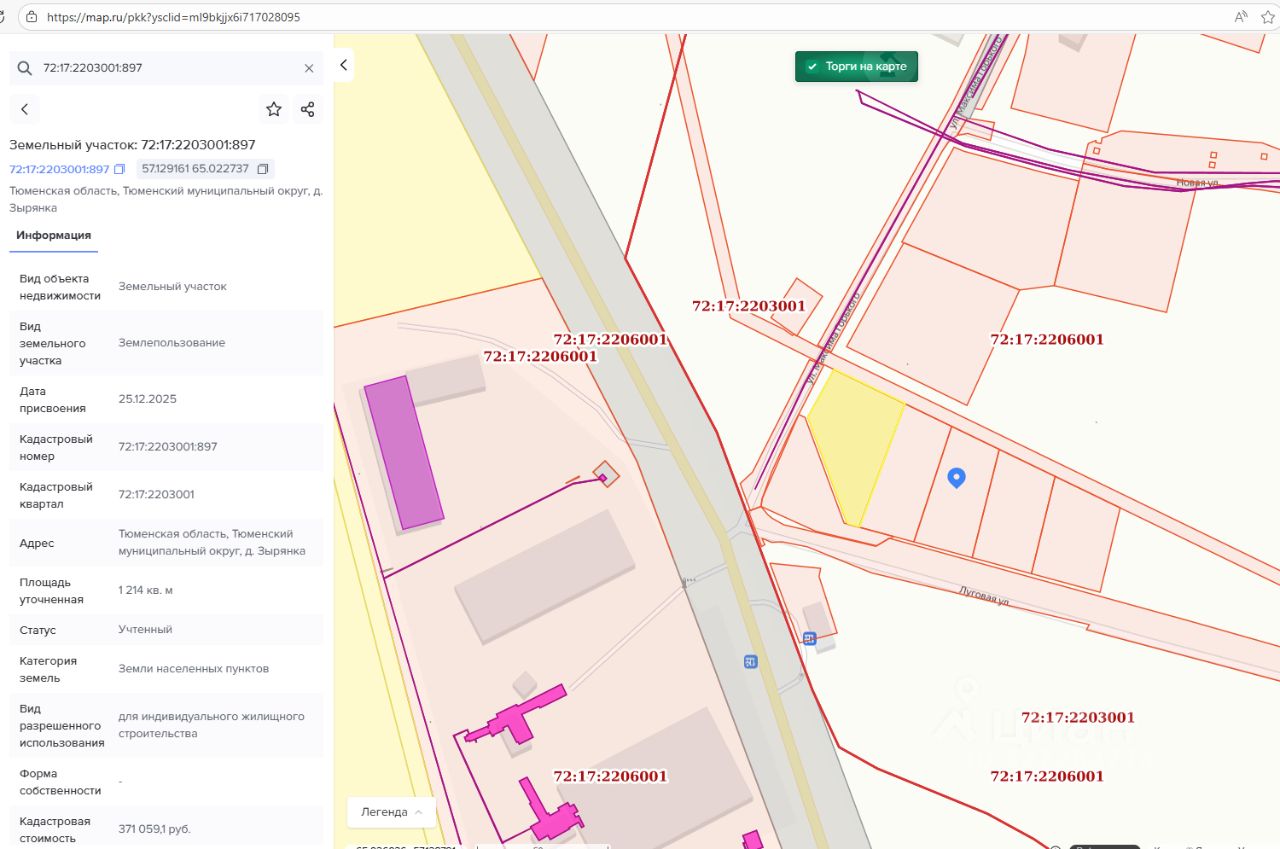Screen dimensions: 1280x849
Task: Click the magnifier icon in the search box
Action: click(x=24, y=68)
